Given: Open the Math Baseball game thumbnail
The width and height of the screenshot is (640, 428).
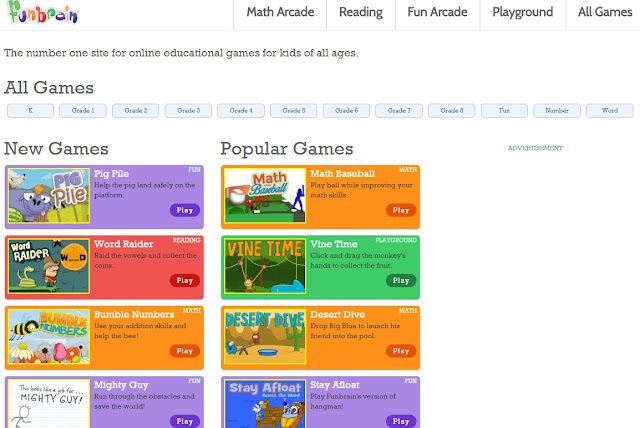Looking at the screenshot, I should (265, 195).
